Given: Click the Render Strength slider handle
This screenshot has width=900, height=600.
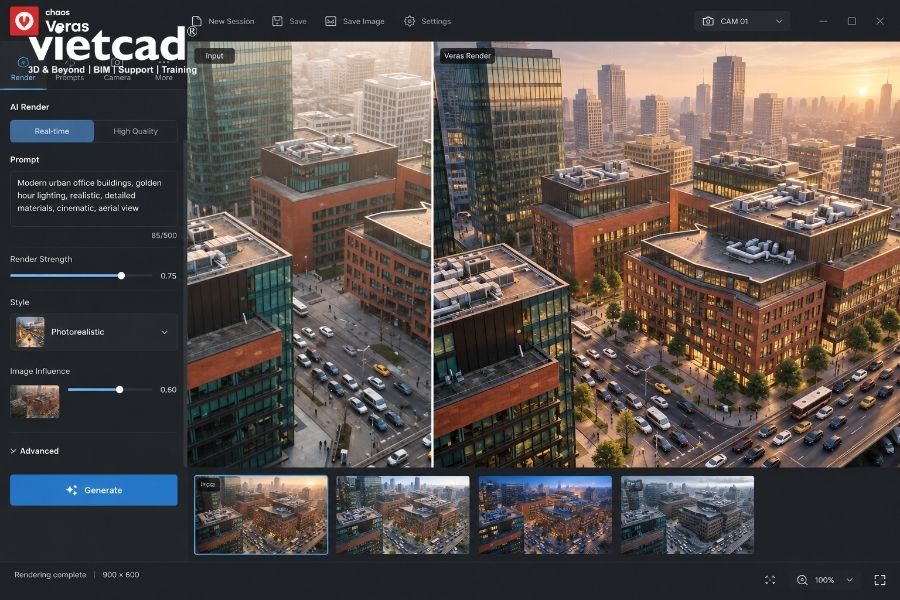Looking at the screenshot, I should click(x=121, y=276).
